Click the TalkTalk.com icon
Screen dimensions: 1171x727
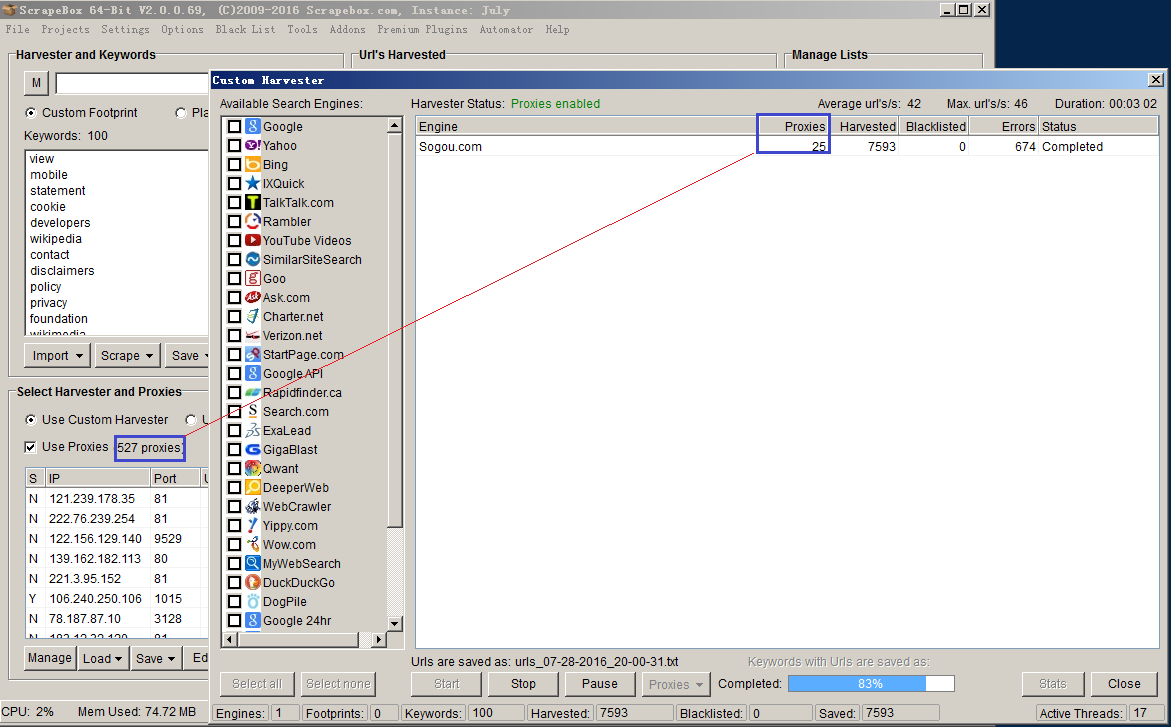(253, 202)
